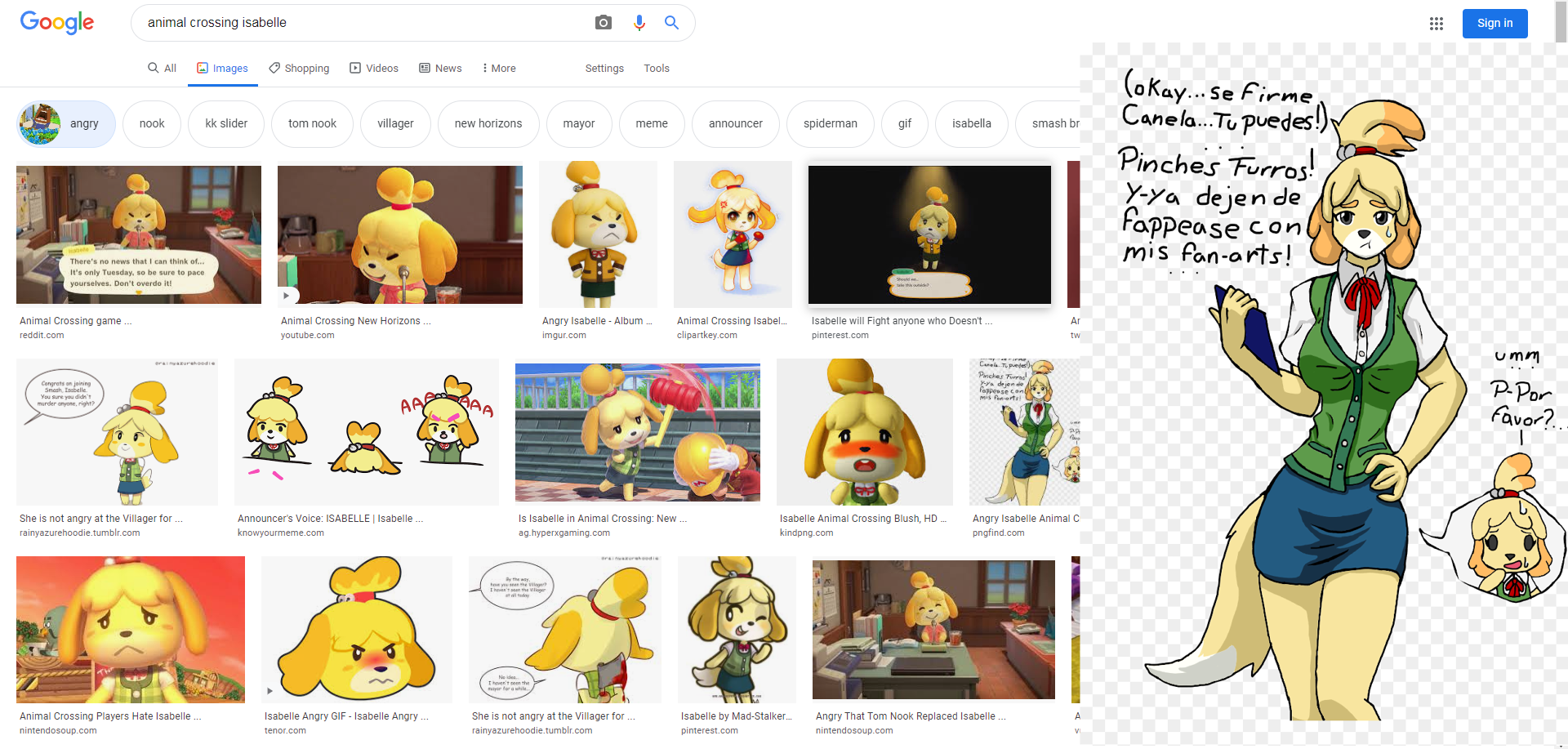Apply the 'villager' suggestion chip

395,124
